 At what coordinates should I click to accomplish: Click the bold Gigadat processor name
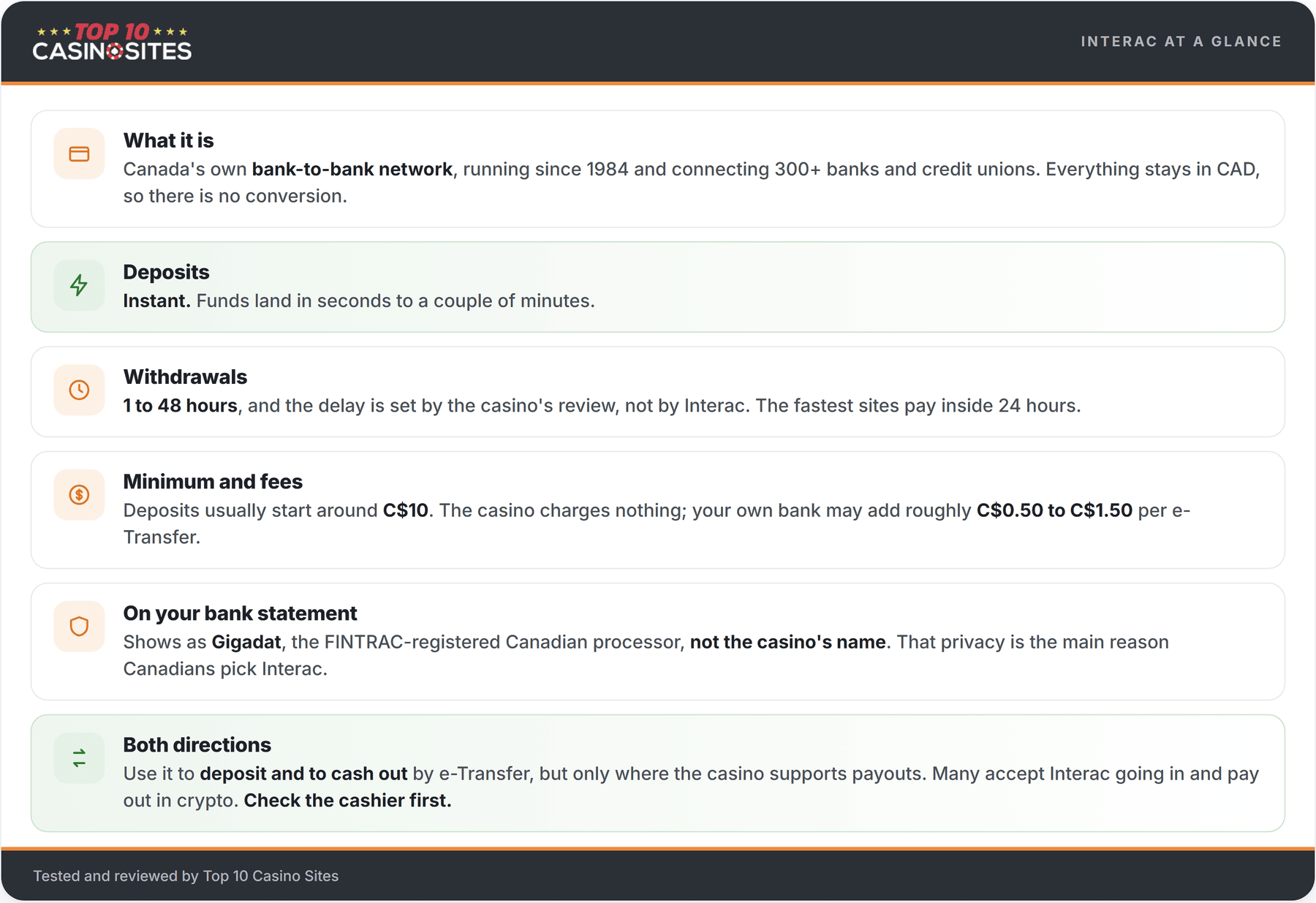tap(246, 642)
